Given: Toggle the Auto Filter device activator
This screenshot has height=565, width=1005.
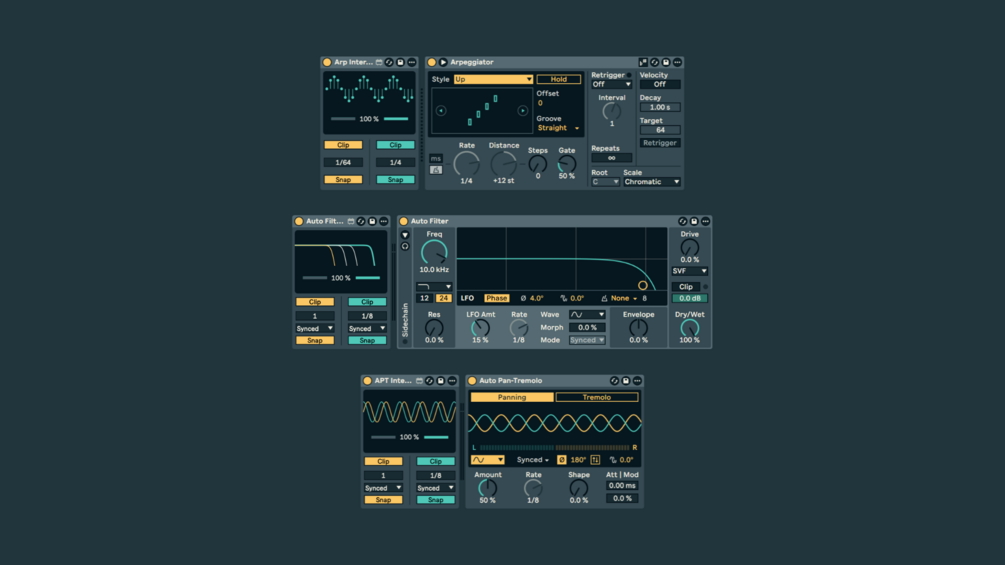Looking at the screenshot, I should click(404, 221).
